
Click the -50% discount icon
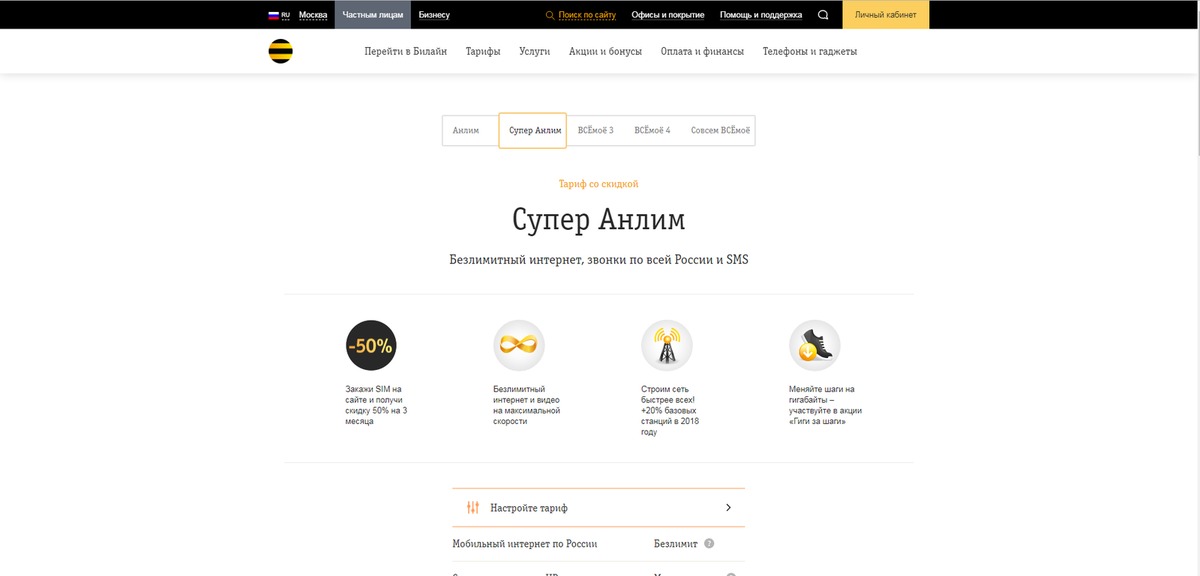pyautogui.click(x=370, y=346)
